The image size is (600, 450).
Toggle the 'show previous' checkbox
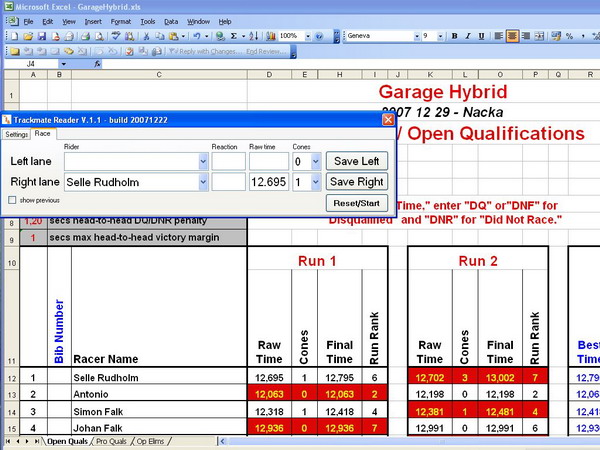[x=12, y=200]
